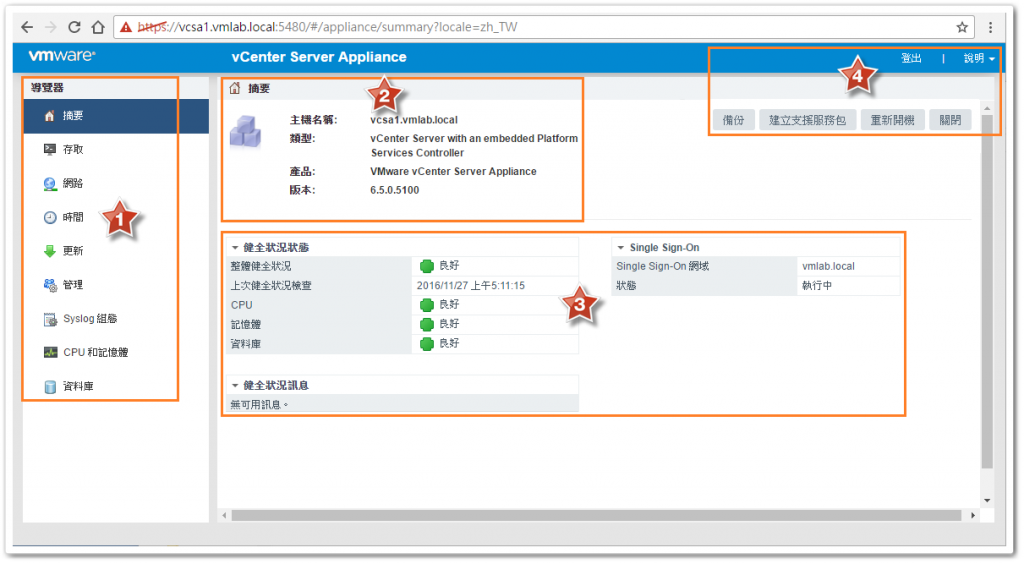Collapse the 健全狀況狀態 section
1024x564 pixels.
point(235,247)
